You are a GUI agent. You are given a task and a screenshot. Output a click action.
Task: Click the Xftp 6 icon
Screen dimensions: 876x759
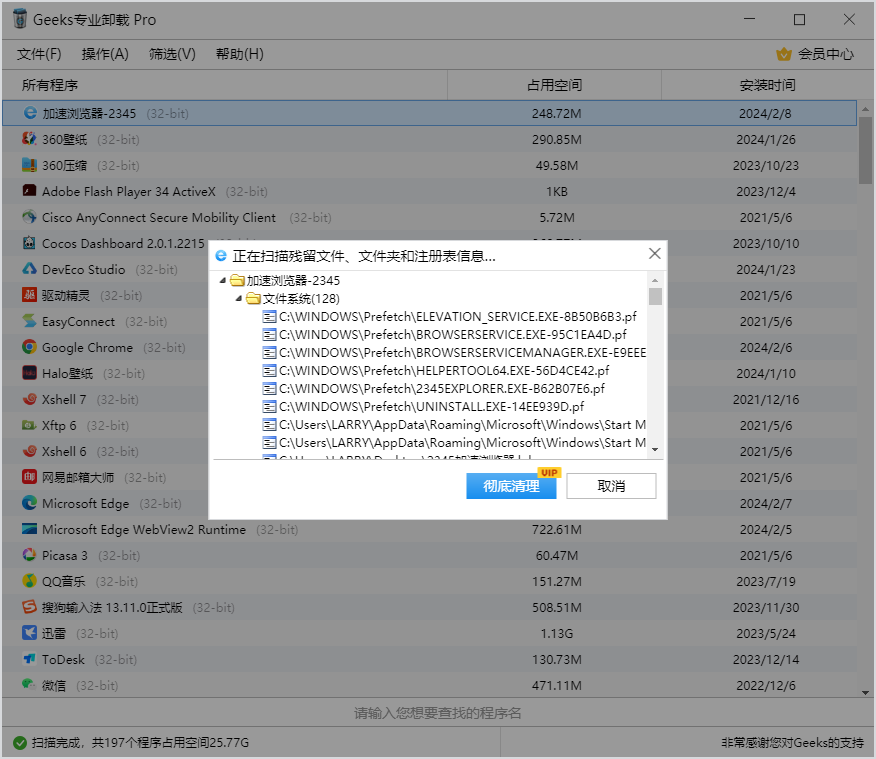tap(29, 425)
